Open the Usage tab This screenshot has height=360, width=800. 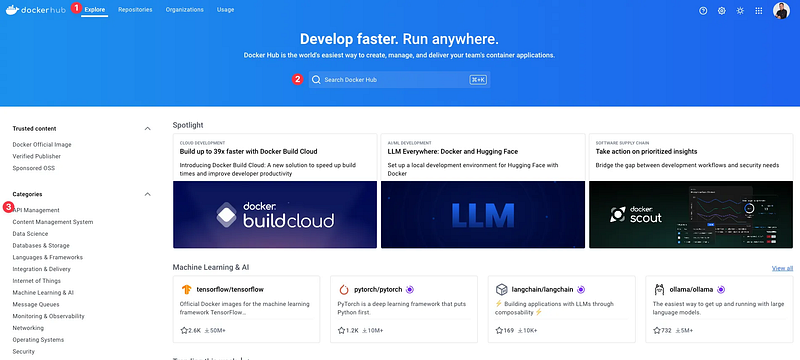(x=226, y=10)
